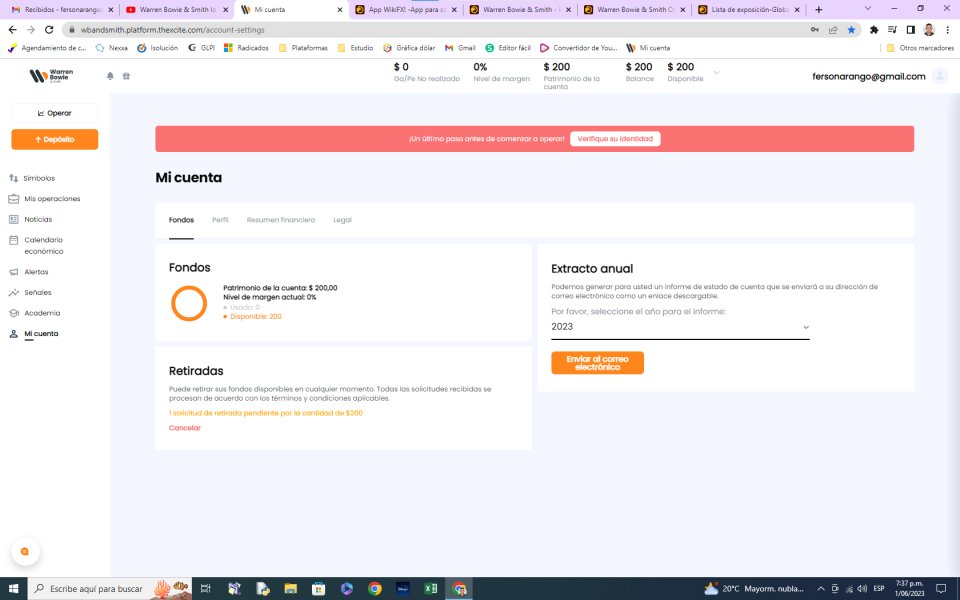Open the Windows notification center icon
960x600 pixels.
click(x=941, y=588)
